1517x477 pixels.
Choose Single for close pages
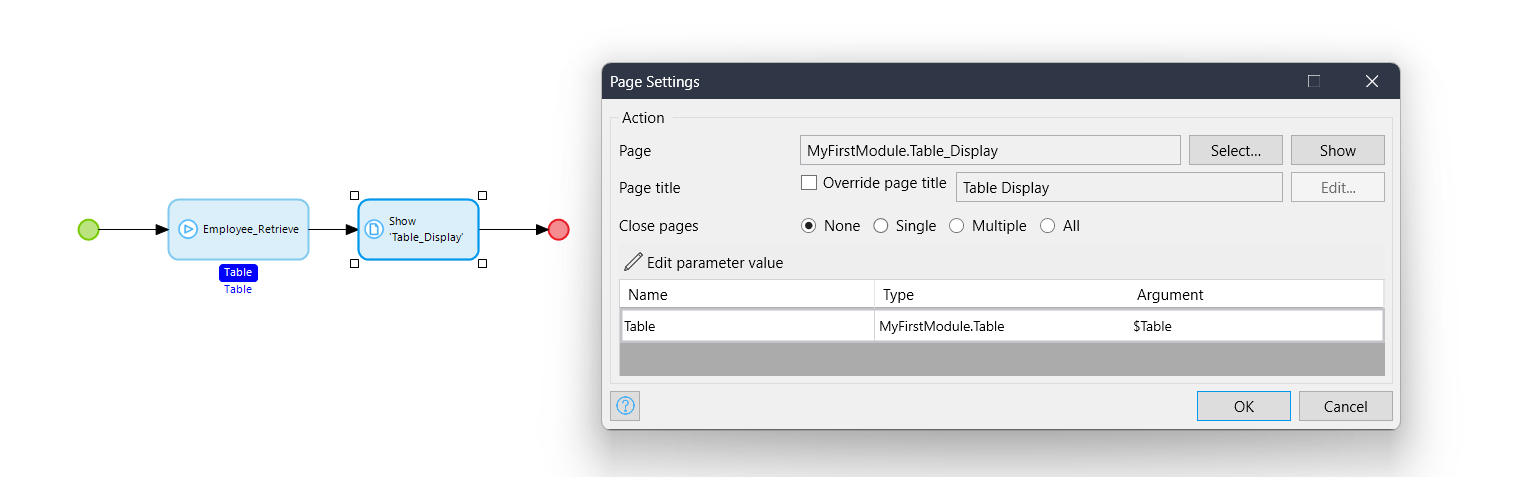(x=881, y=226)
